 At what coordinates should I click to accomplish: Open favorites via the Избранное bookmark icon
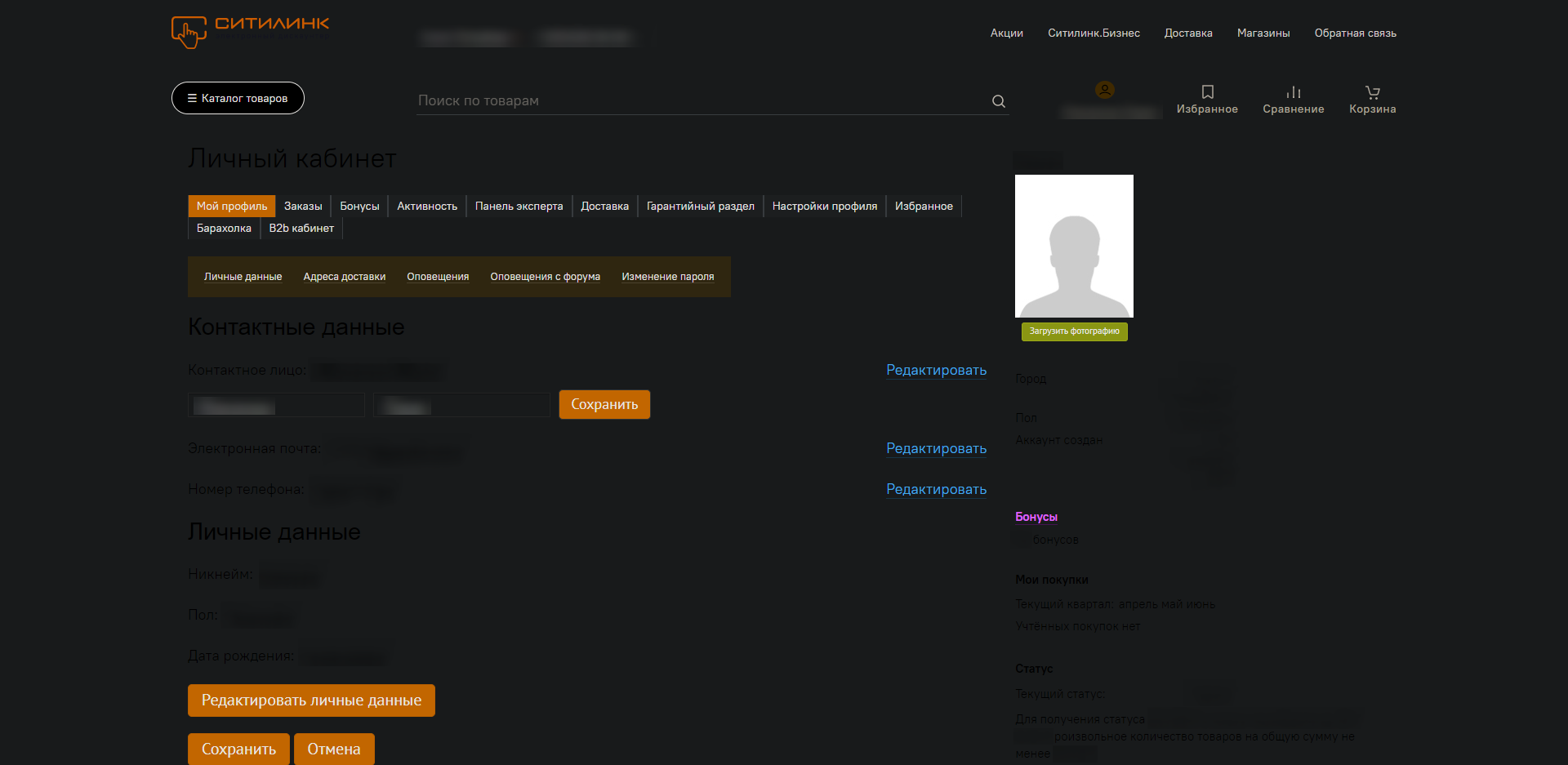1207,92
